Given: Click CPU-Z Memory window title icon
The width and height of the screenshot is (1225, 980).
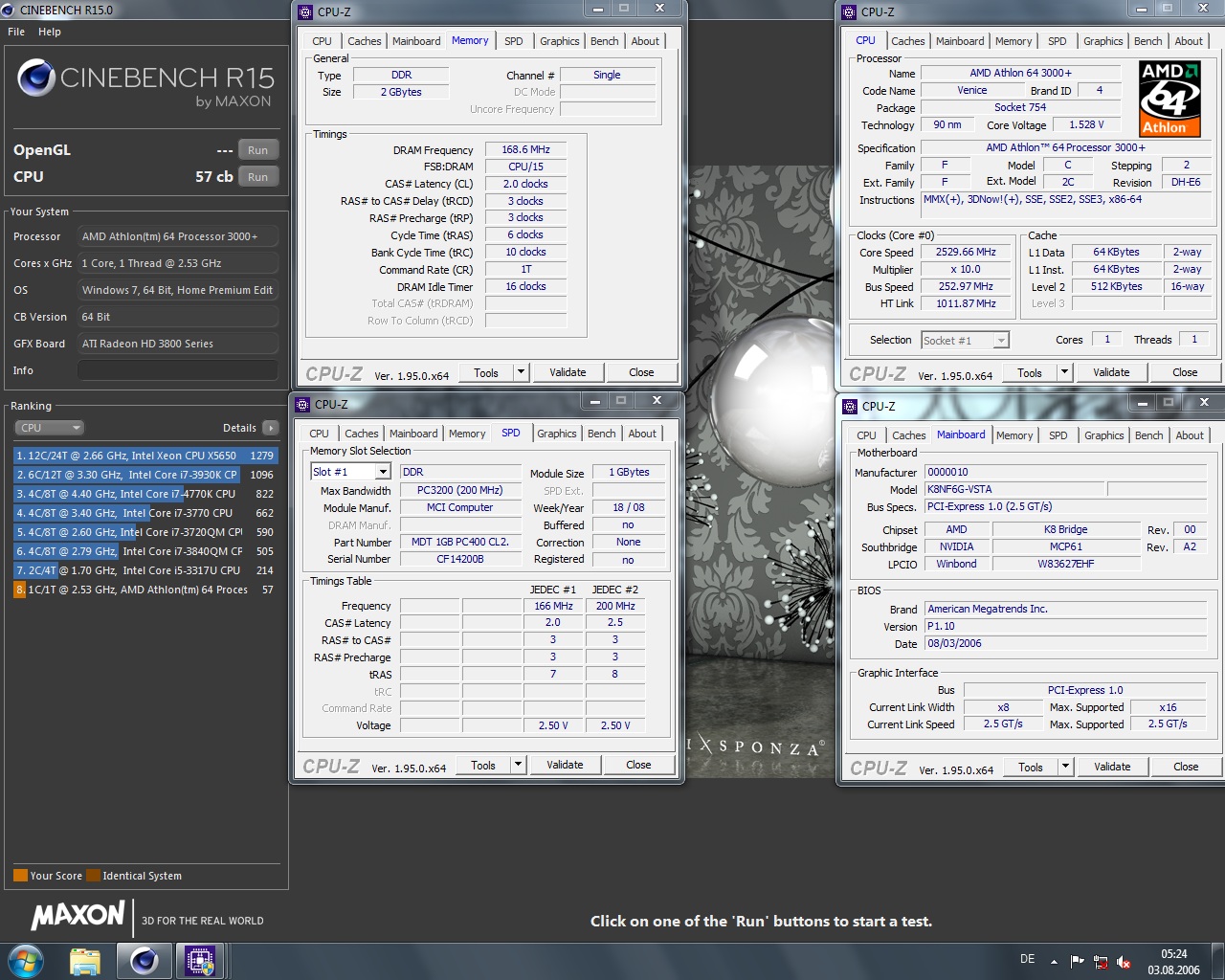Looking at the screenshot, I should [305, 12].
